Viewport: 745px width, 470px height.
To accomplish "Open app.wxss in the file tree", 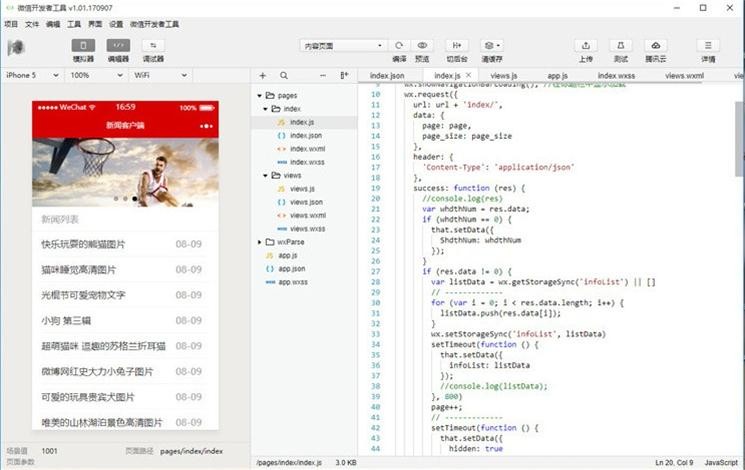I will click(304, 282).
